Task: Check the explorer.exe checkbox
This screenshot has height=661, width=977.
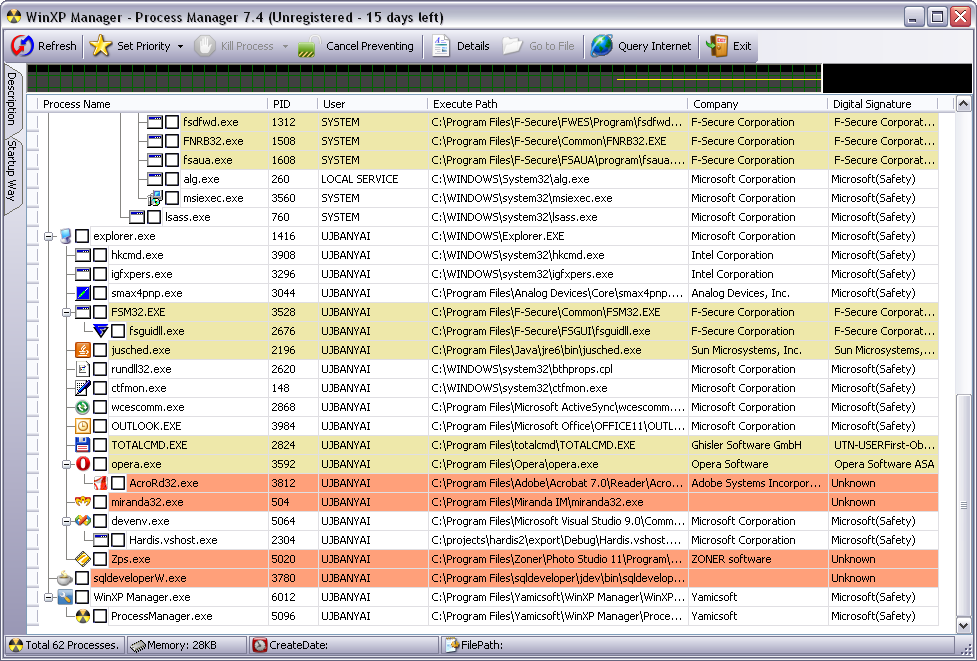Action: pos(82,236)
